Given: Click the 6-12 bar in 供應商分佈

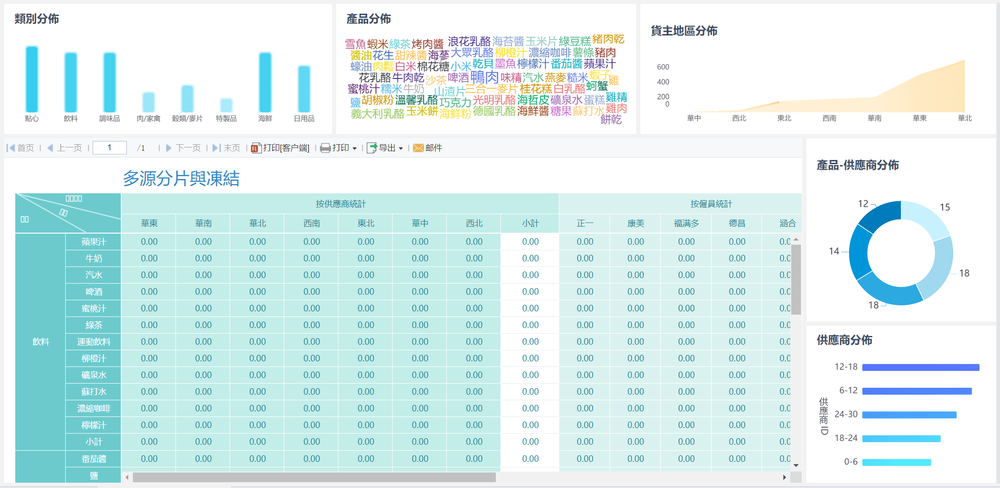Looking at the screenshot, I should (x=917, y=391).
